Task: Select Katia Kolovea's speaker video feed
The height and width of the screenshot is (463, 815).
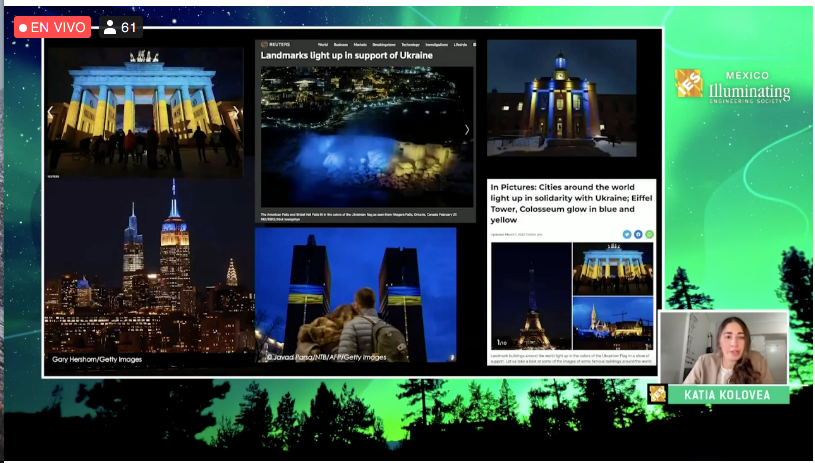Action: [724, 348]
